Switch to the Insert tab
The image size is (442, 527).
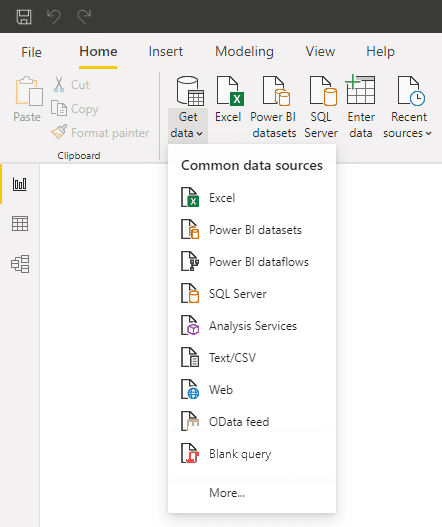coord(166,52)
